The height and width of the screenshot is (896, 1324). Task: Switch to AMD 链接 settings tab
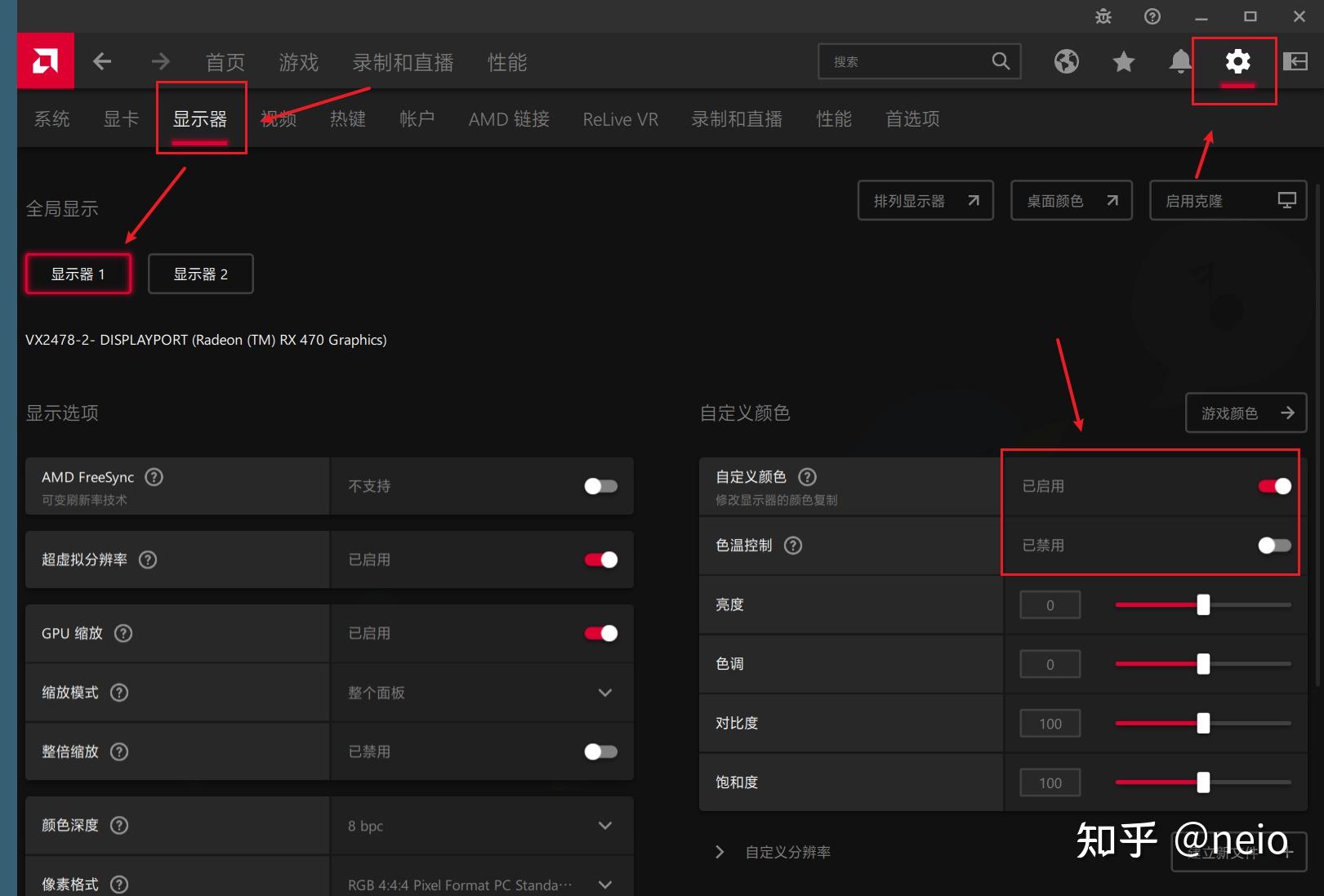pyautogui.click(x=509, y=119)
